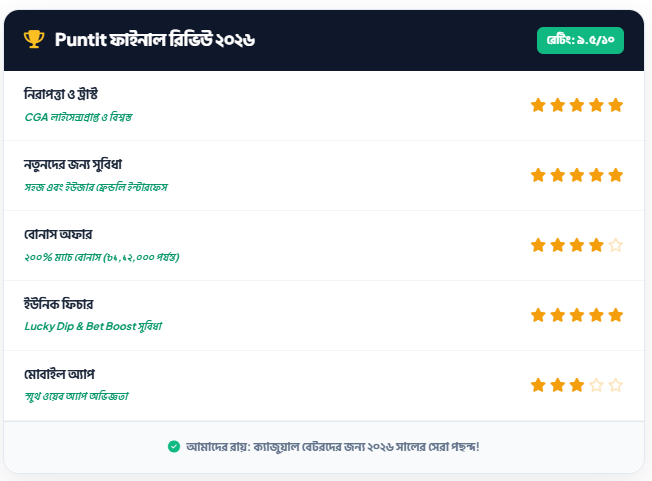This screenshot has width=652, height=481.
Task: Click the ইউনিক ফিচার title
Action: coord(58,304)
